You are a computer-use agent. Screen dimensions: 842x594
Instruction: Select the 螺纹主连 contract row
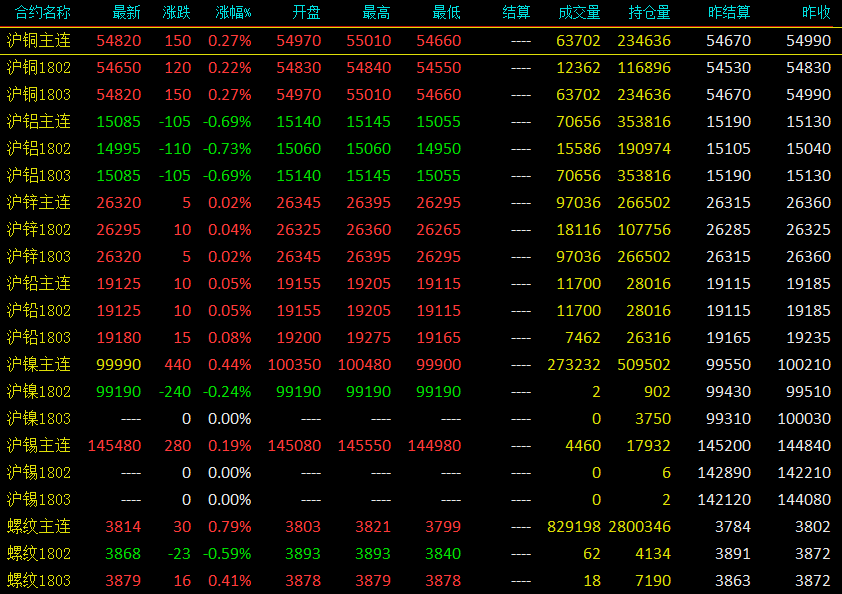(421, 527)
